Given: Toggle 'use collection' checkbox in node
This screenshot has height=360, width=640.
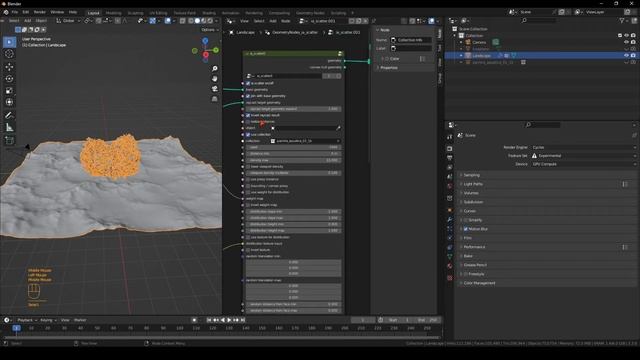Looking at the screenshot, I should (x=248, y=135).
